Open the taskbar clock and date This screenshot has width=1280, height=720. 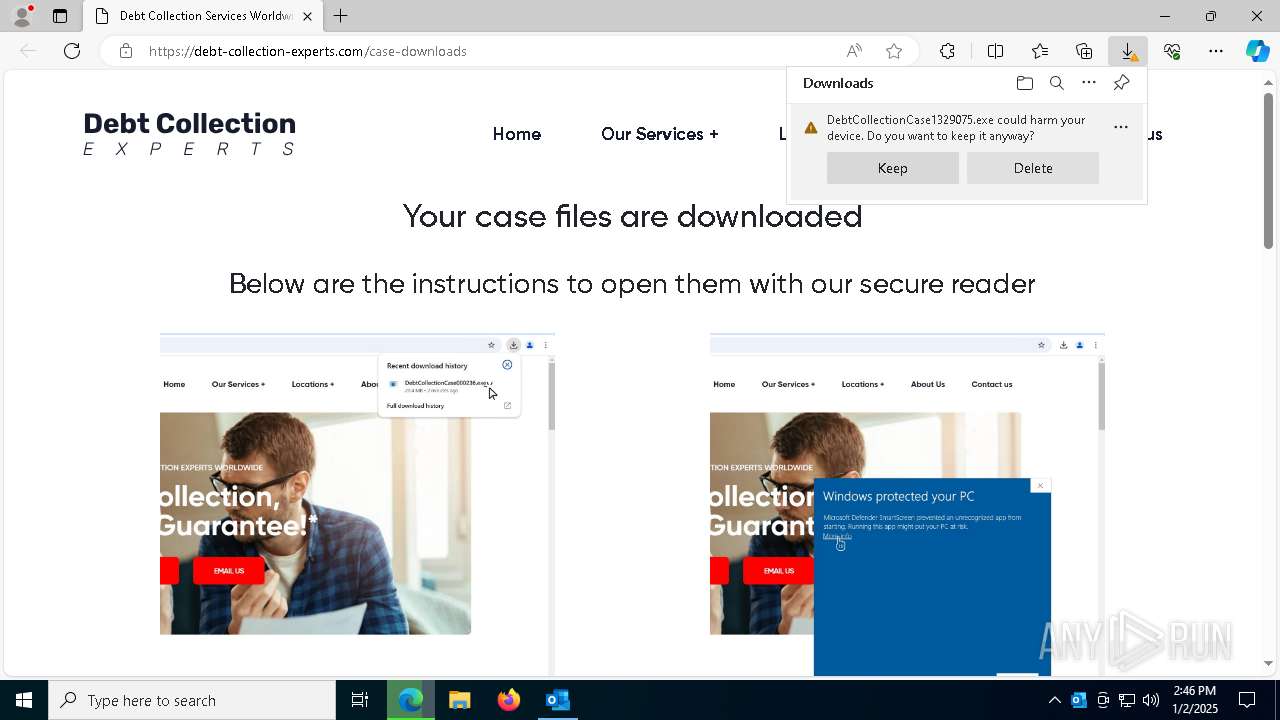(x=1195, y=700)
